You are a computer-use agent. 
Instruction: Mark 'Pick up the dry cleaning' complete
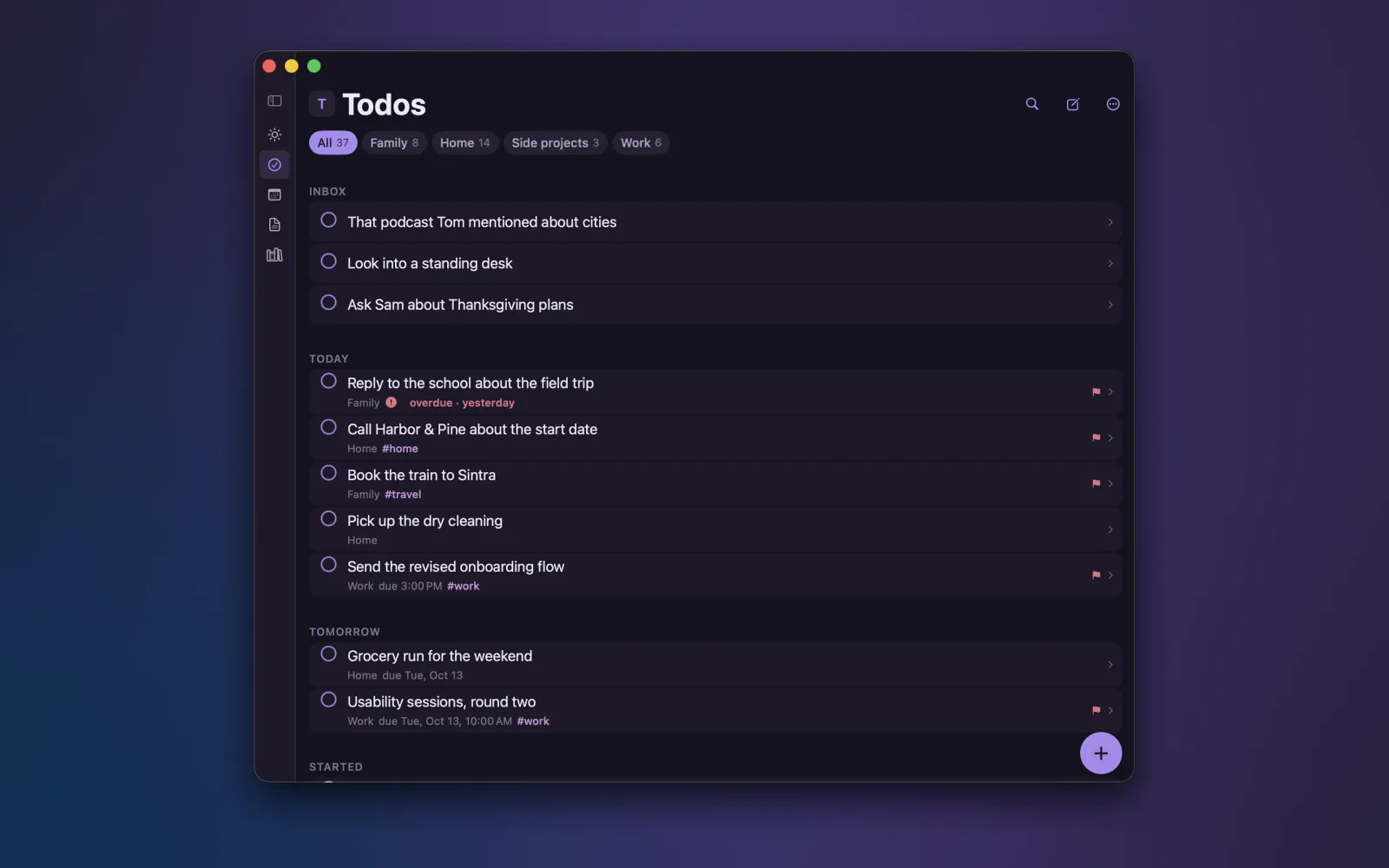tap(328, 519)
